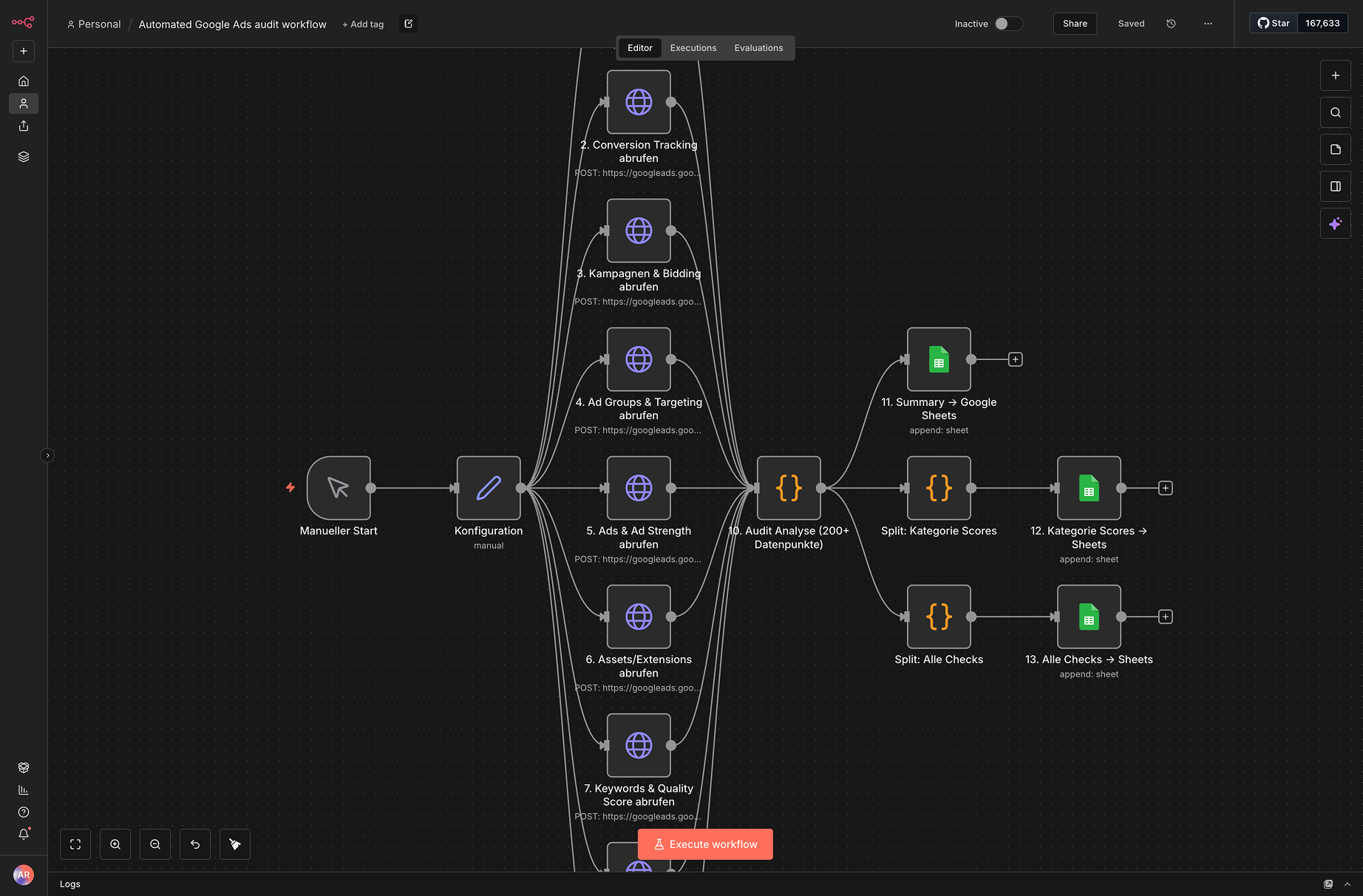Click the Share button
This screenshot has width=1363, height=896.
click(1075, 24)
